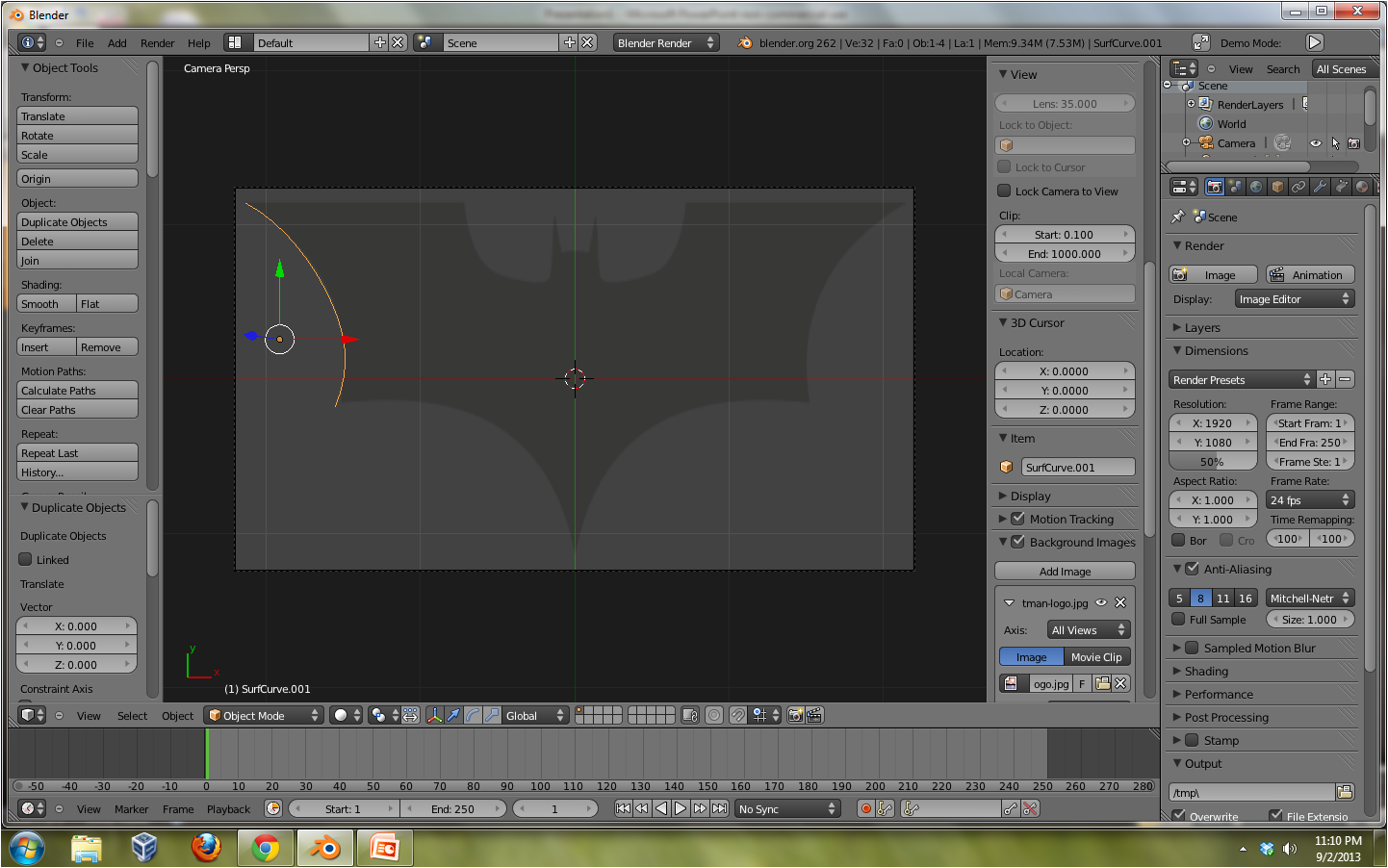Start Demo Mode with the play icon
The image size is (1388, 868).
(1315, 42)
